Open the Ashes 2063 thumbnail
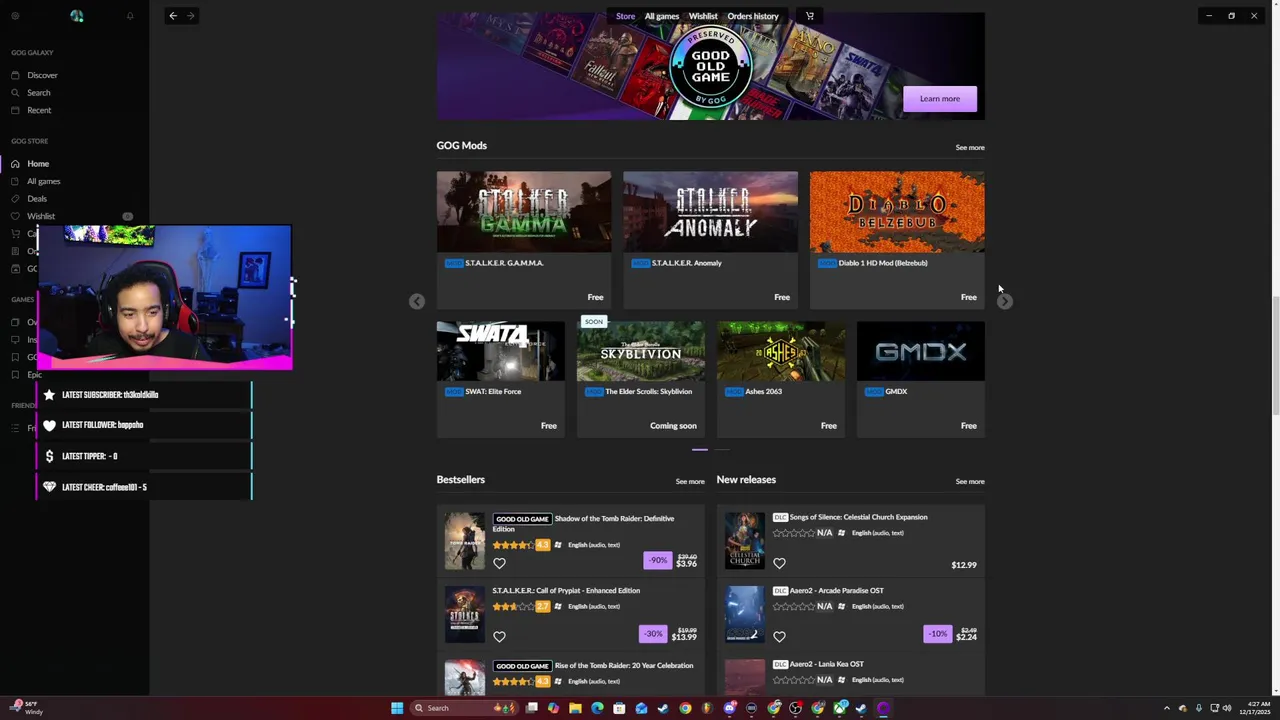1280x720 pixels. [781, 351]
